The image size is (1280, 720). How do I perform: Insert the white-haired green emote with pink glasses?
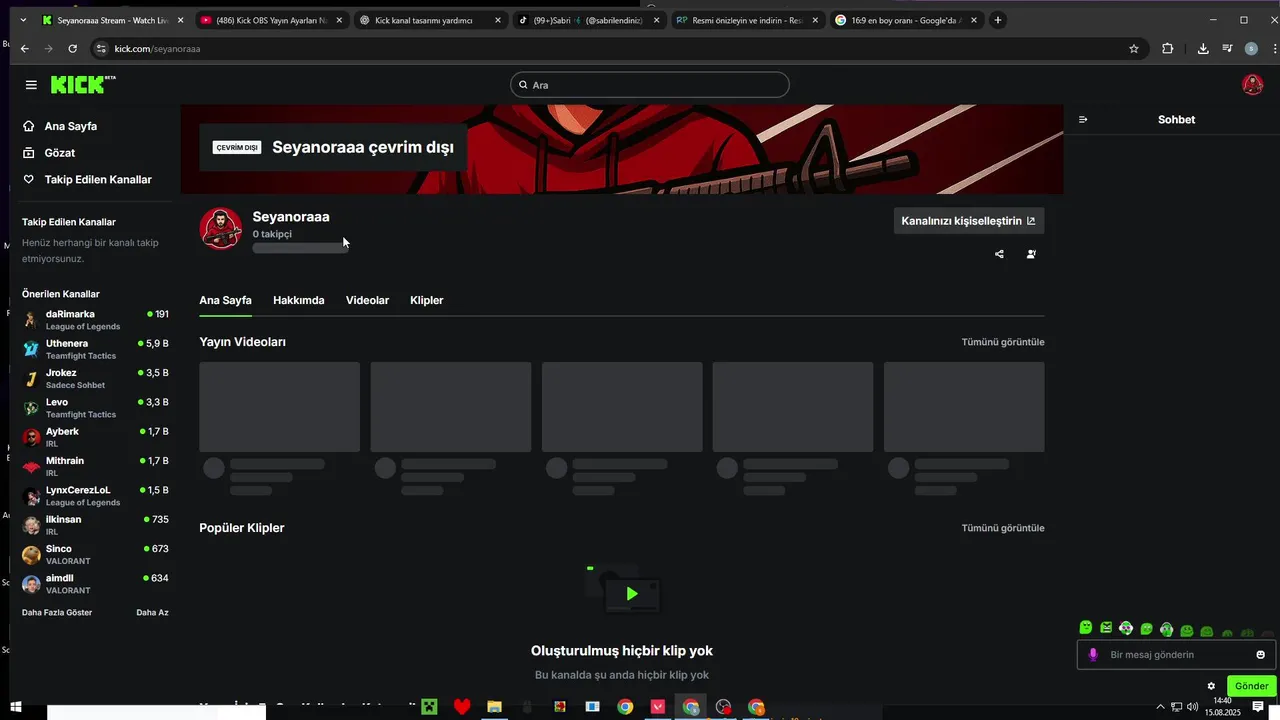[x=1126, y=628]
